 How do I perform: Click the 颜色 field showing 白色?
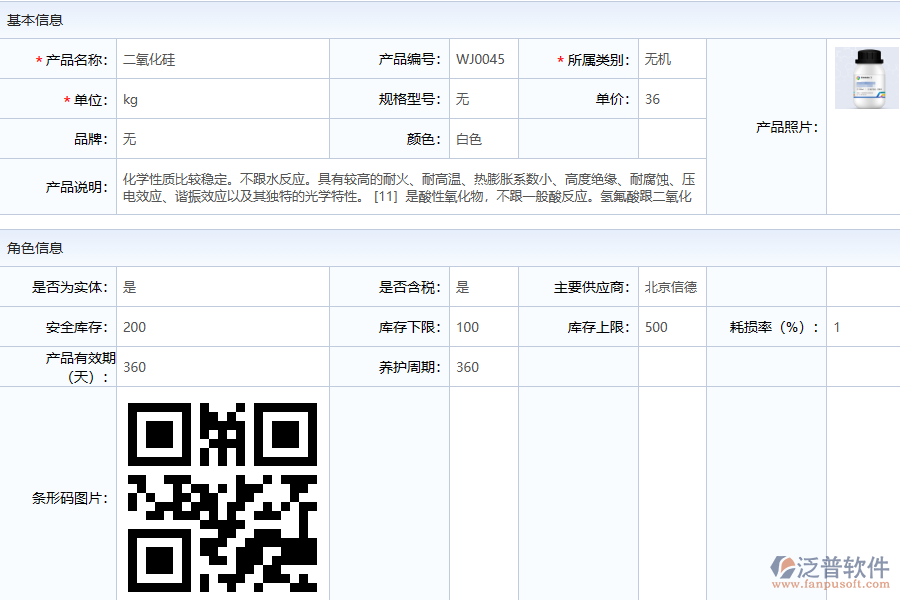click(483, 140)
